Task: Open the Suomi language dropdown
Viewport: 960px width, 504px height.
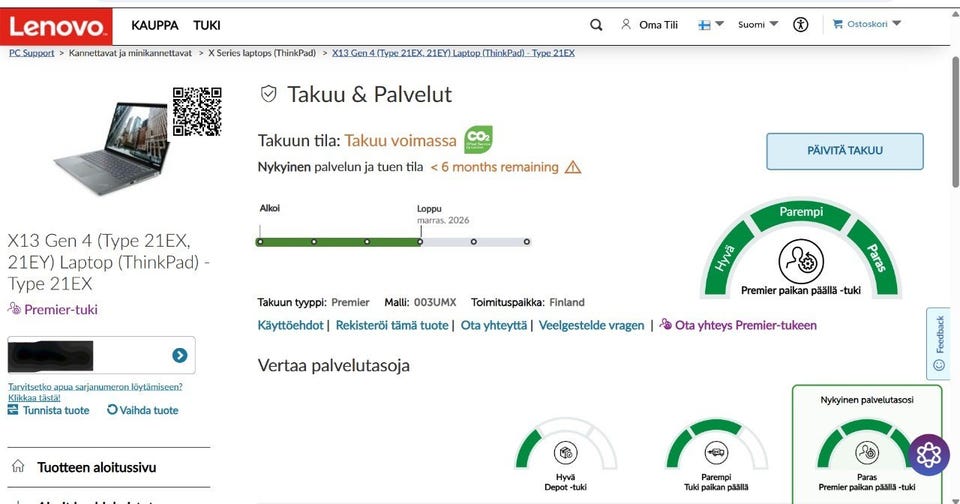Action: pos(758,24)
